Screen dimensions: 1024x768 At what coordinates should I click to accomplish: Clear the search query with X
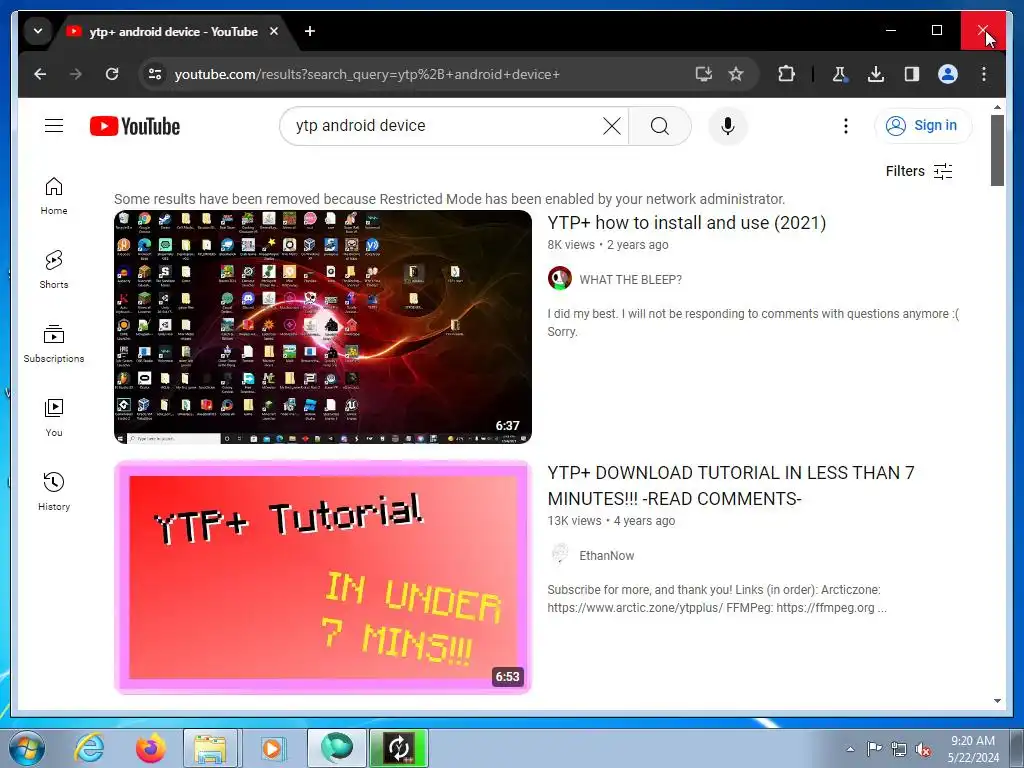[x=612, y=125]
